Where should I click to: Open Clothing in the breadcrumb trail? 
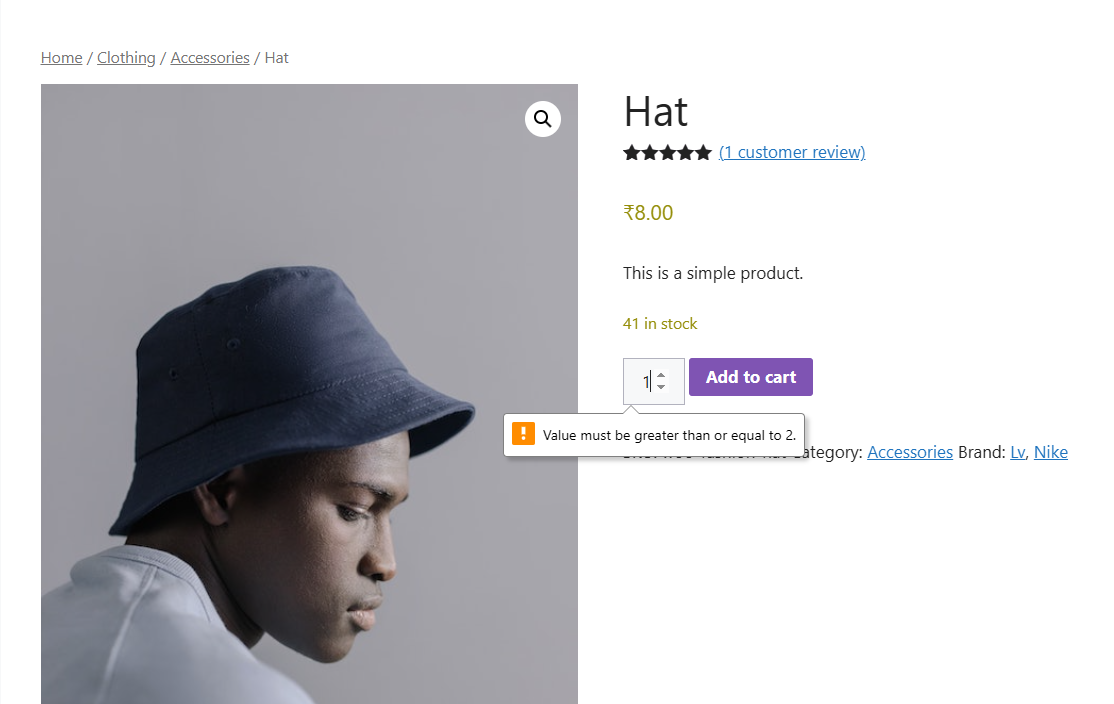[126, 58]
